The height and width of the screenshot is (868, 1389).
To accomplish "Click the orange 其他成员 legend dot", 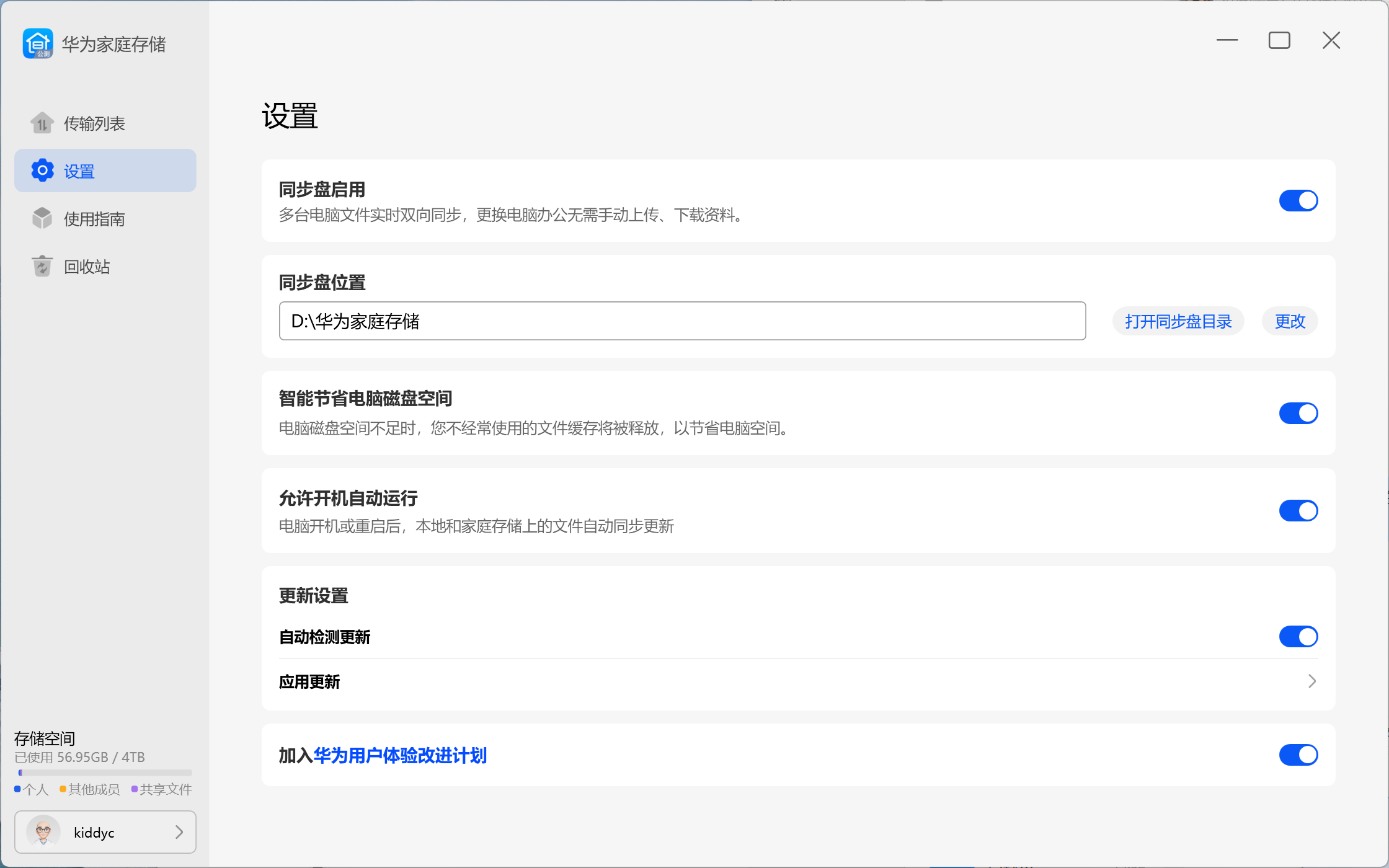I will tap(63, 789).
